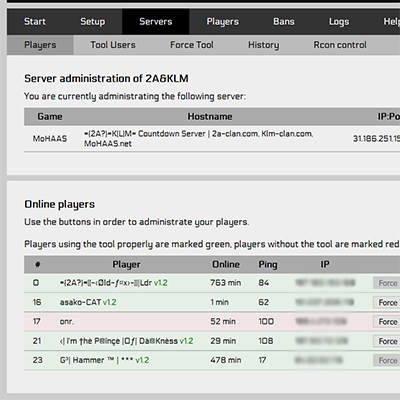Image resolution: width=400 pixels, height=400 pixels.
Task: Click ping value 108
Action: (266, 341)
